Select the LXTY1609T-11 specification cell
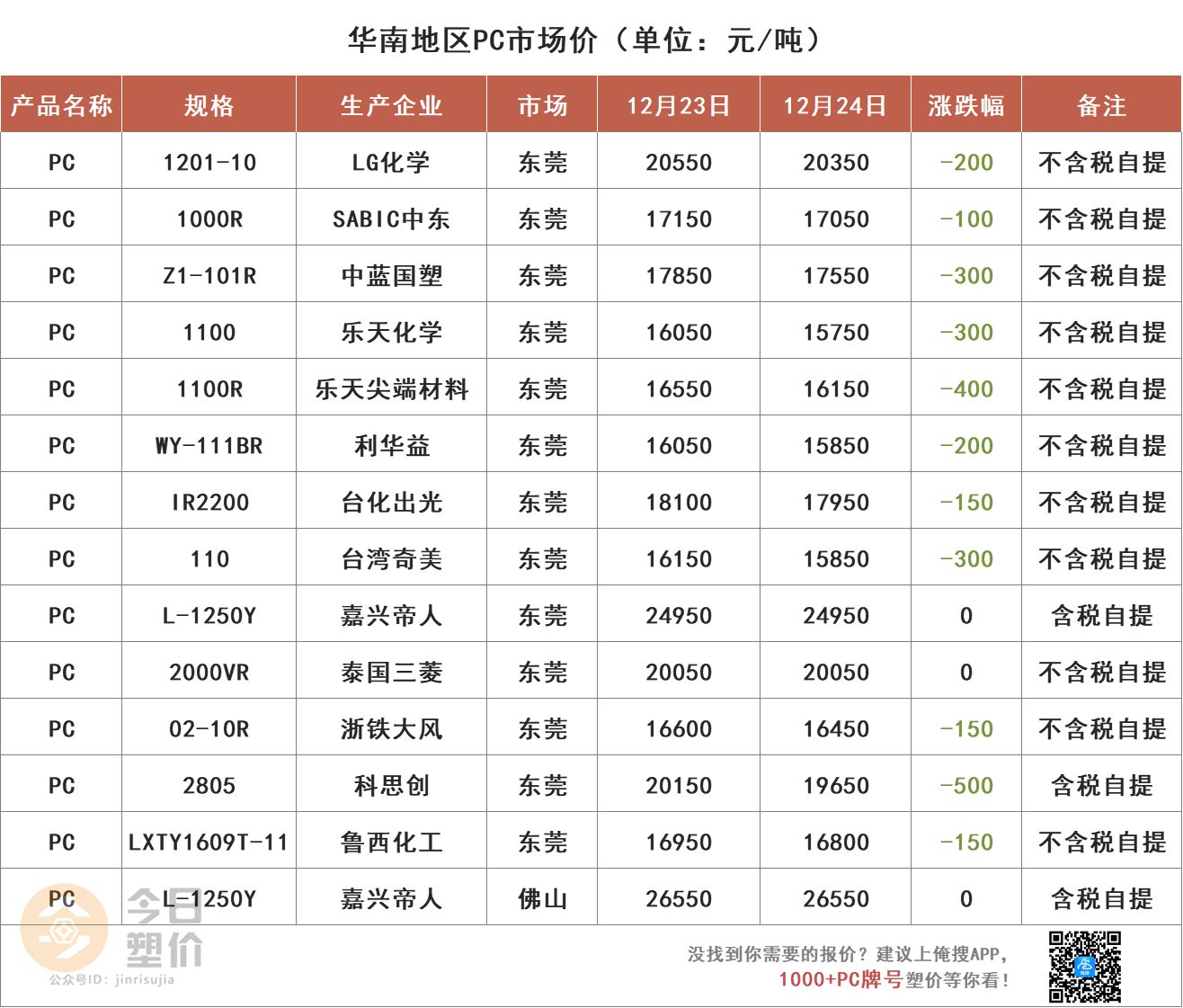This screenshot has height=1008, width=1183. [x=209, y=843]
